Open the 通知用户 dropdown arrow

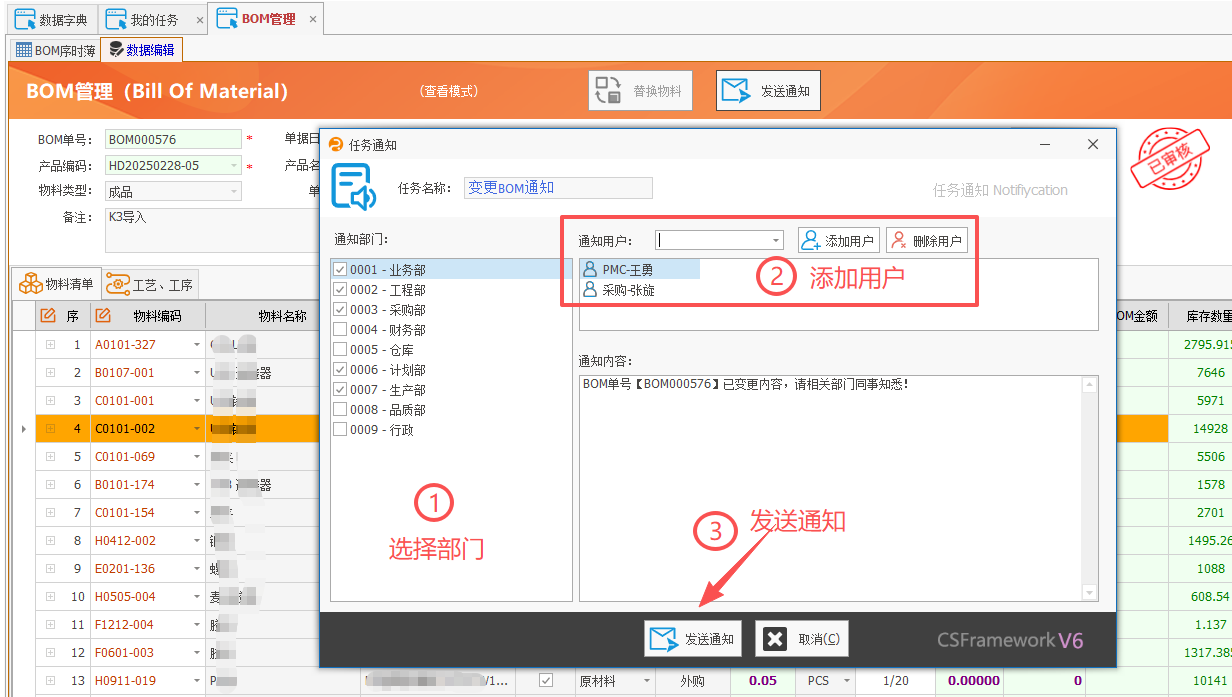[775, 239]
